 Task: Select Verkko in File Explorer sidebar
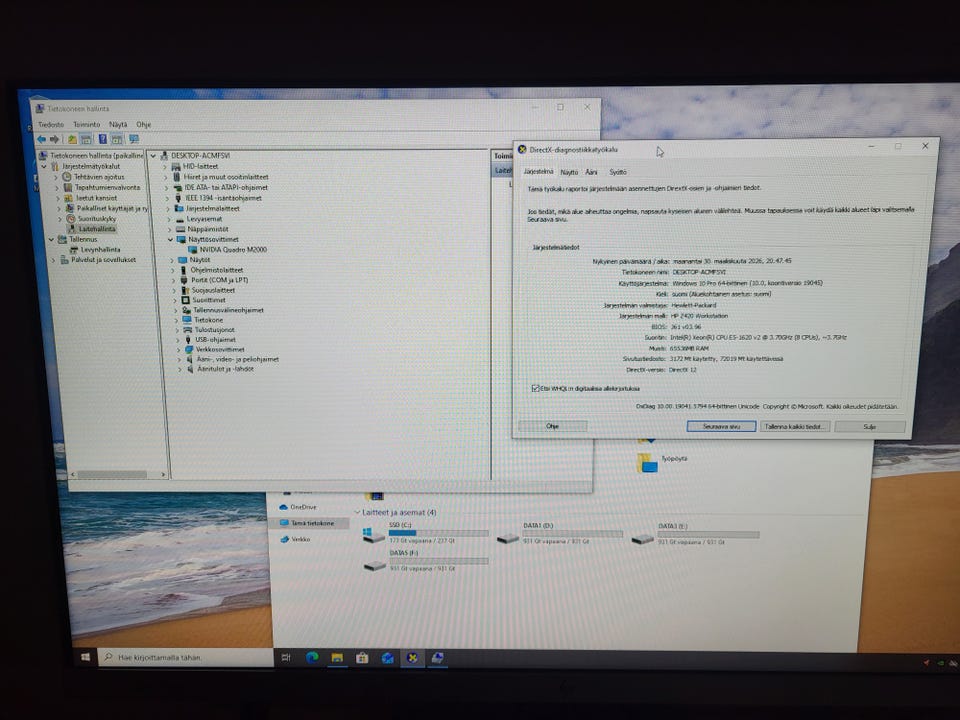(296, 539)
